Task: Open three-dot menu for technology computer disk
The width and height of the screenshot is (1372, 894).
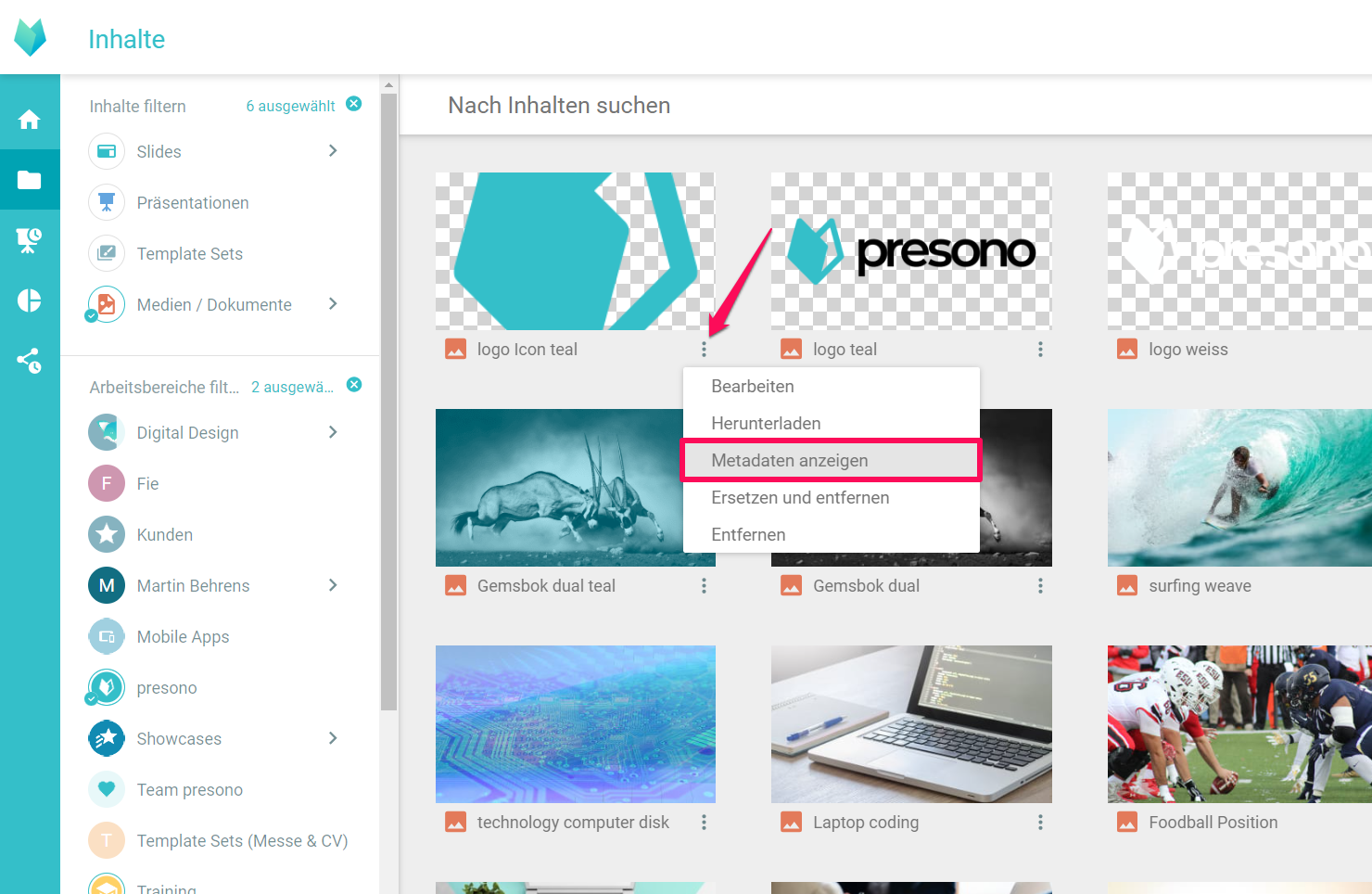Action: [704, 822]
